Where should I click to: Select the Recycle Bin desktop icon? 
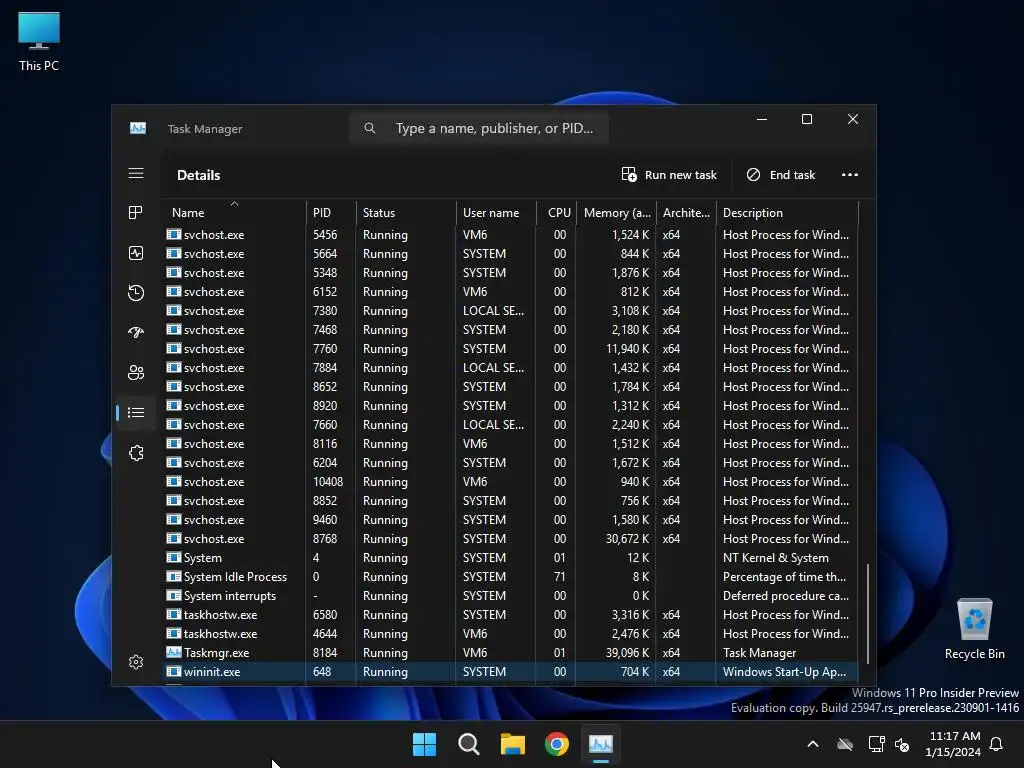(x=974, y=629)
